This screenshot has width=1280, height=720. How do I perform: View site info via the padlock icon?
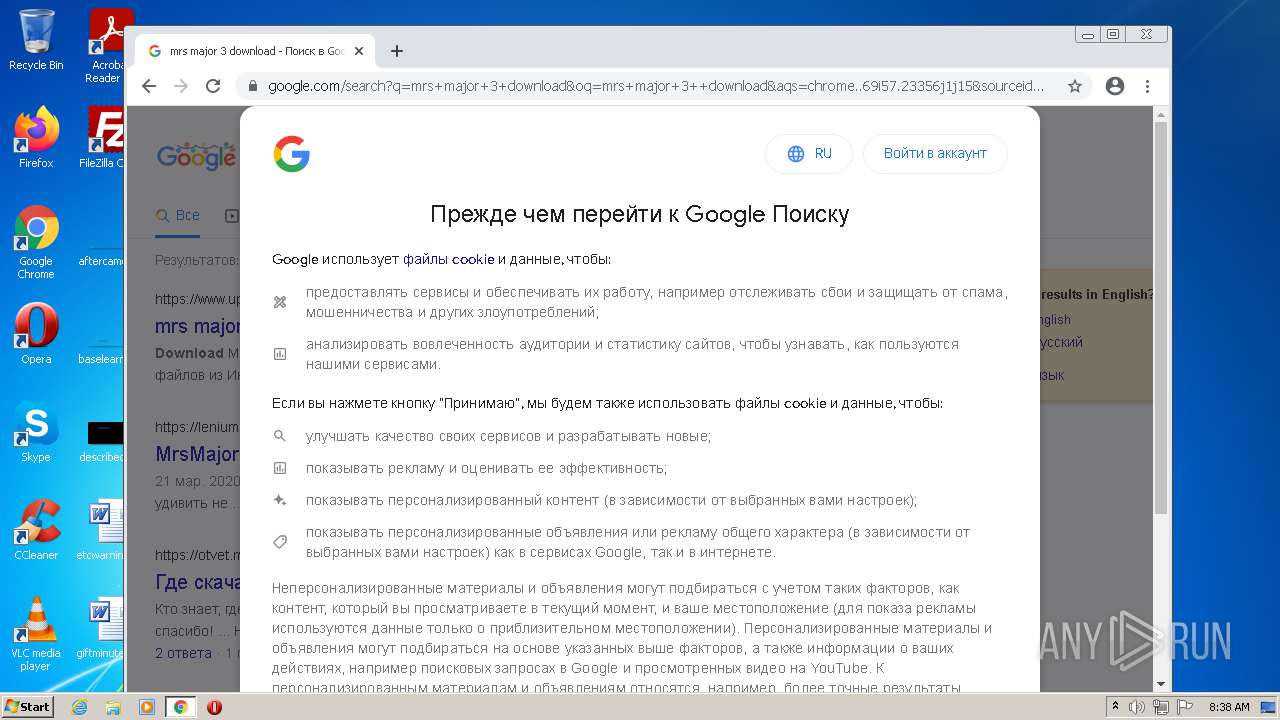coord(253,86)
